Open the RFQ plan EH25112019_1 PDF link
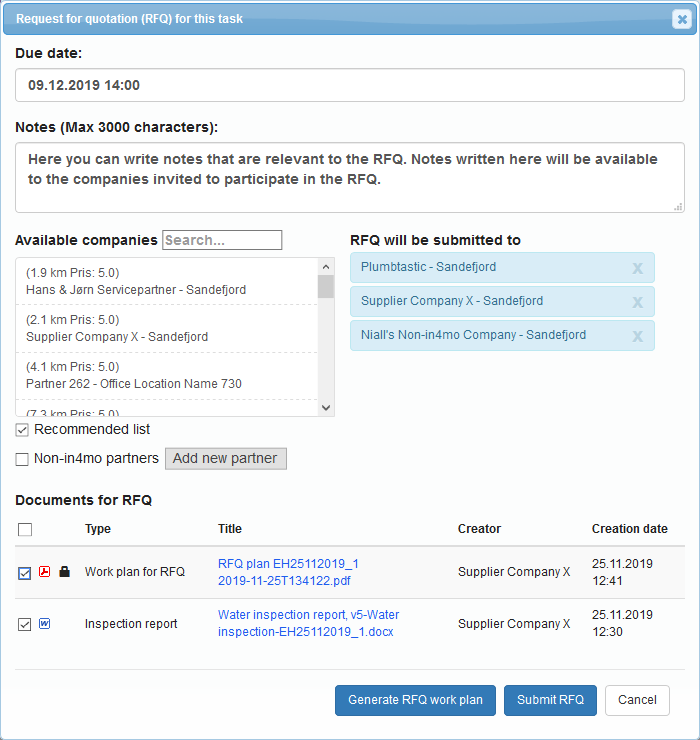This screenshot has height=740, width=700. (288, 572)
